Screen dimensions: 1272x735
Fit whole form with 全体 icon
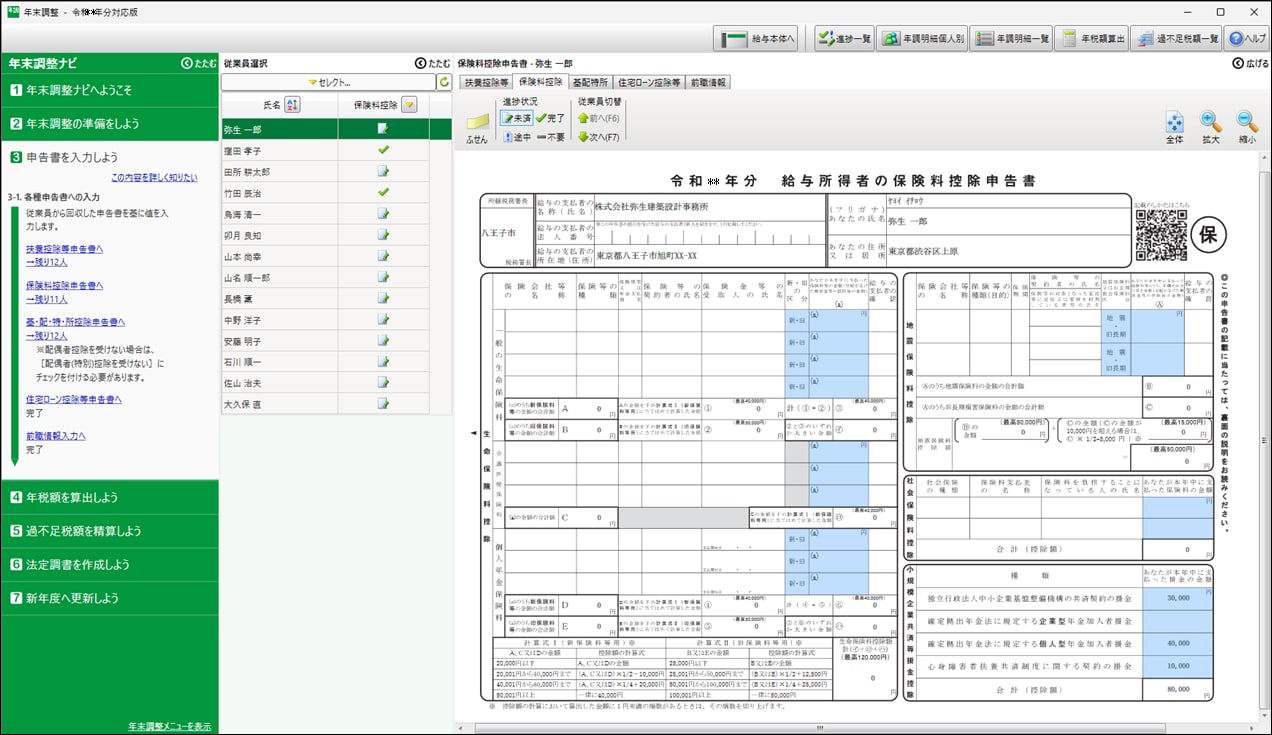1174,126
